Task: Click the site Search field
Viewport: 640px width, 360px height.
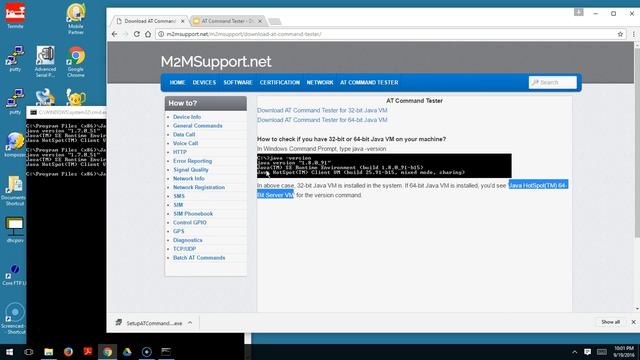Action: point(553,82)
